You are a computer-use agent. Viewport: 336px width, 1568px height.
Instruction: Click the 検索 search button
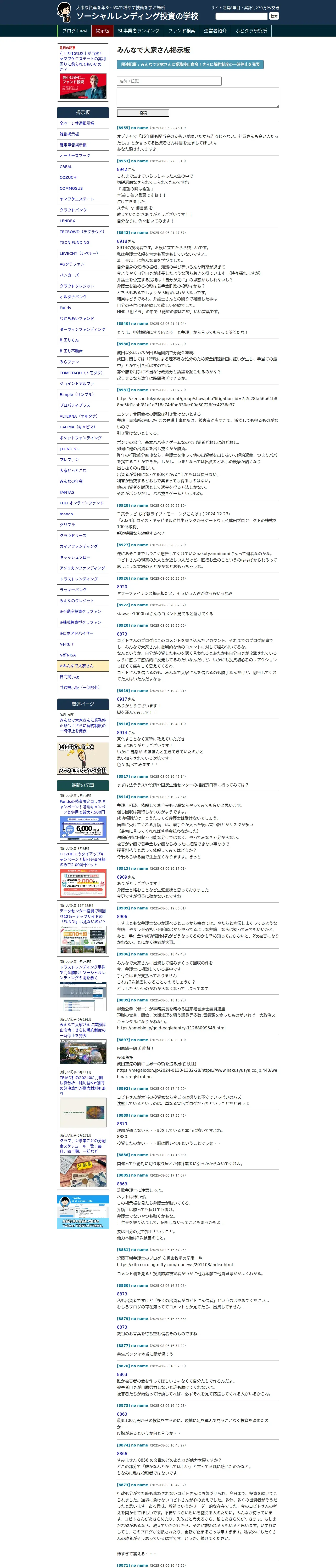point(274,16)
